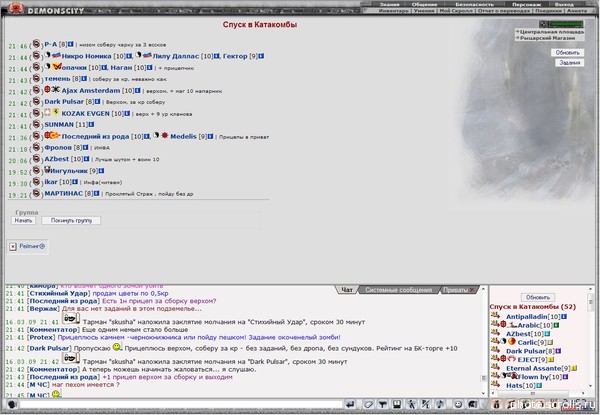
Task: Click the send message arrow icon
Action: (x=350, y=404)
